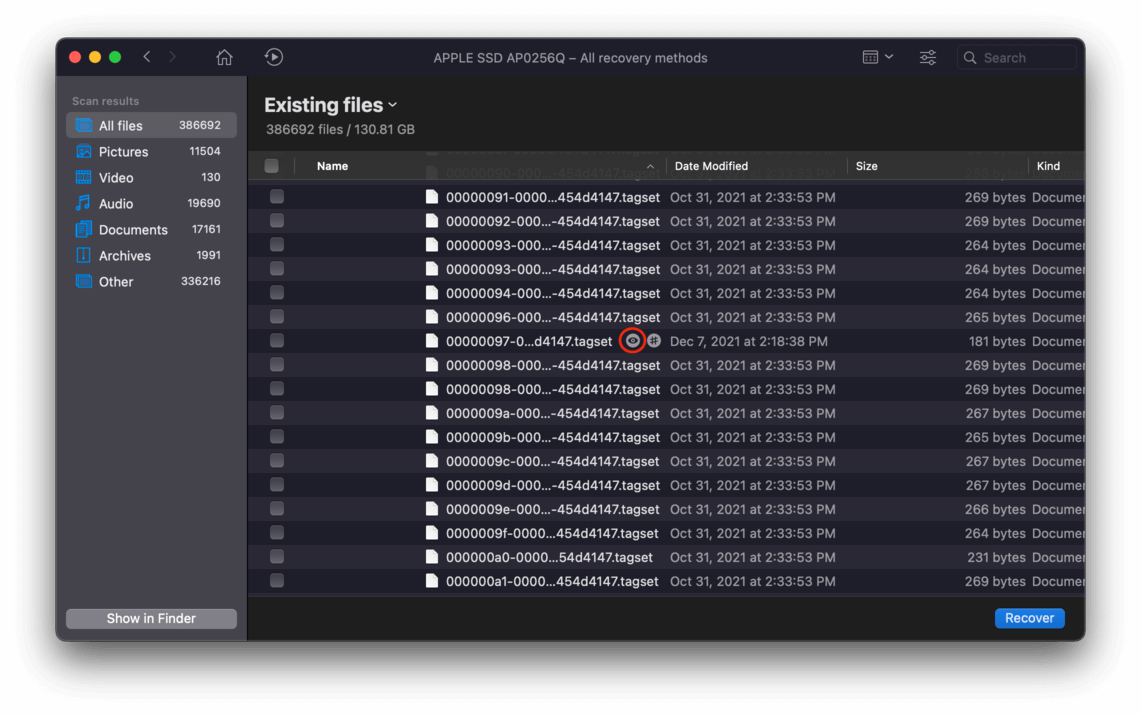Click the Recover button
The image size is (1141, 715).
(1029, 618)
